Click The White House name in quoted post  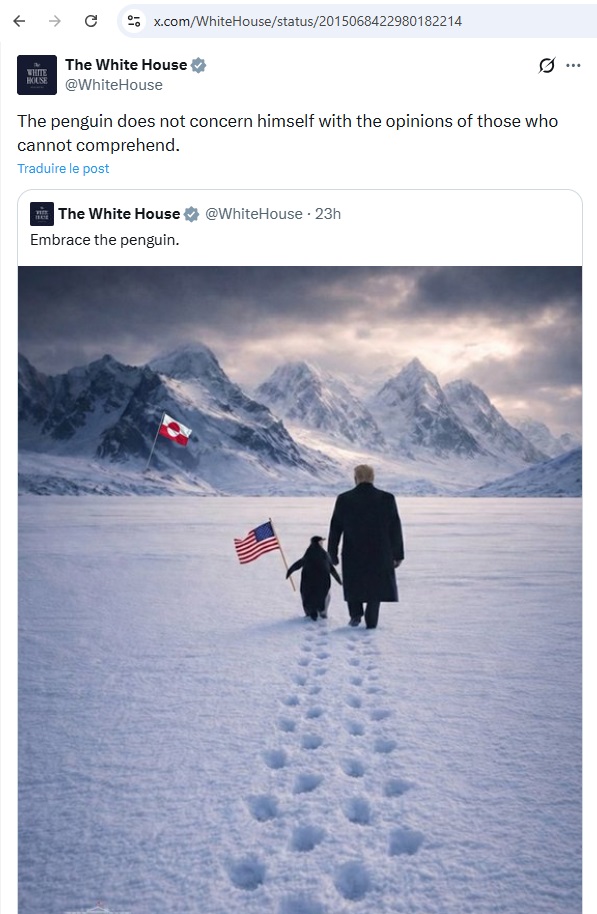[x=119, y=214]
